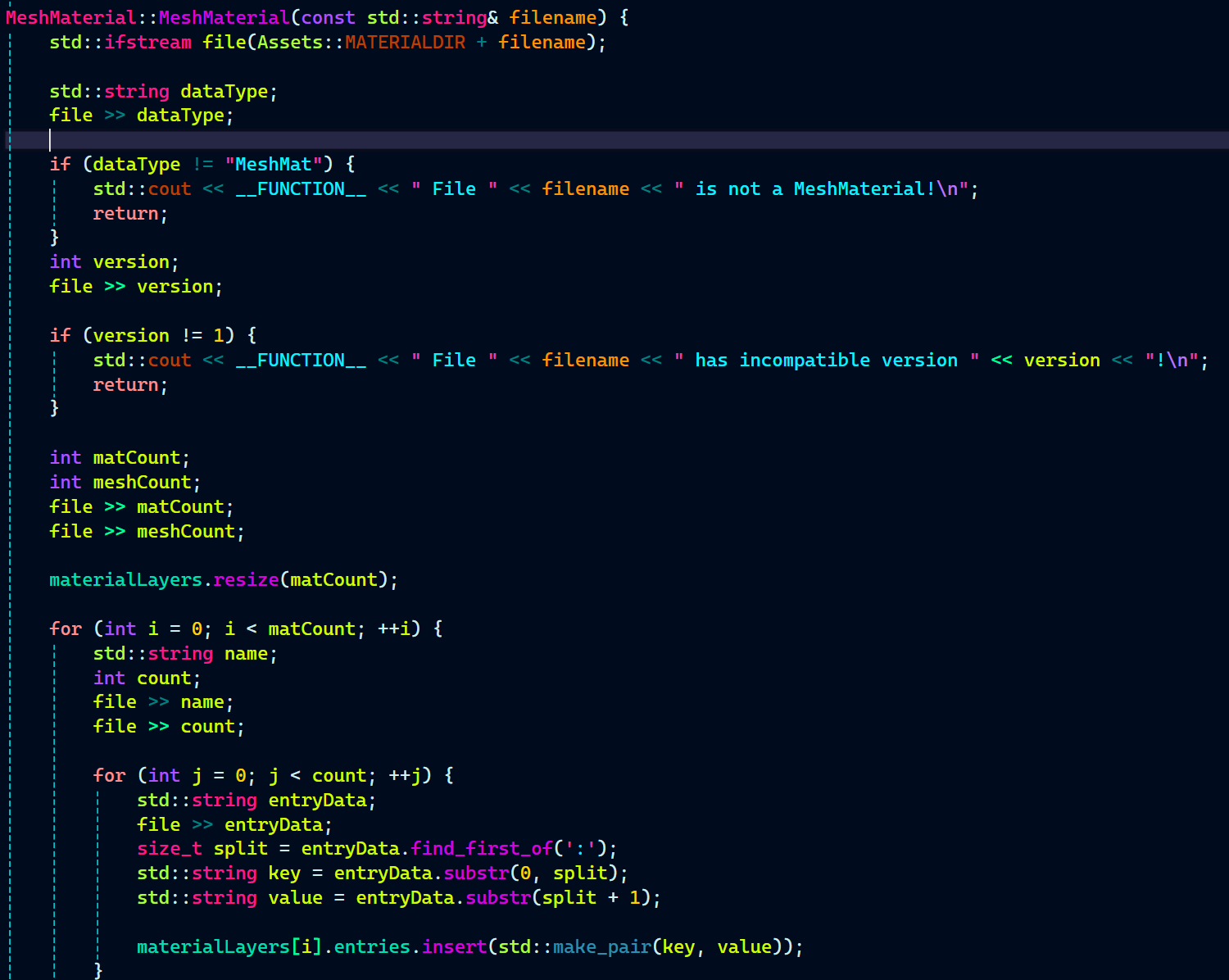
Task: Click the insert method on entries
Action: [454, 947]
